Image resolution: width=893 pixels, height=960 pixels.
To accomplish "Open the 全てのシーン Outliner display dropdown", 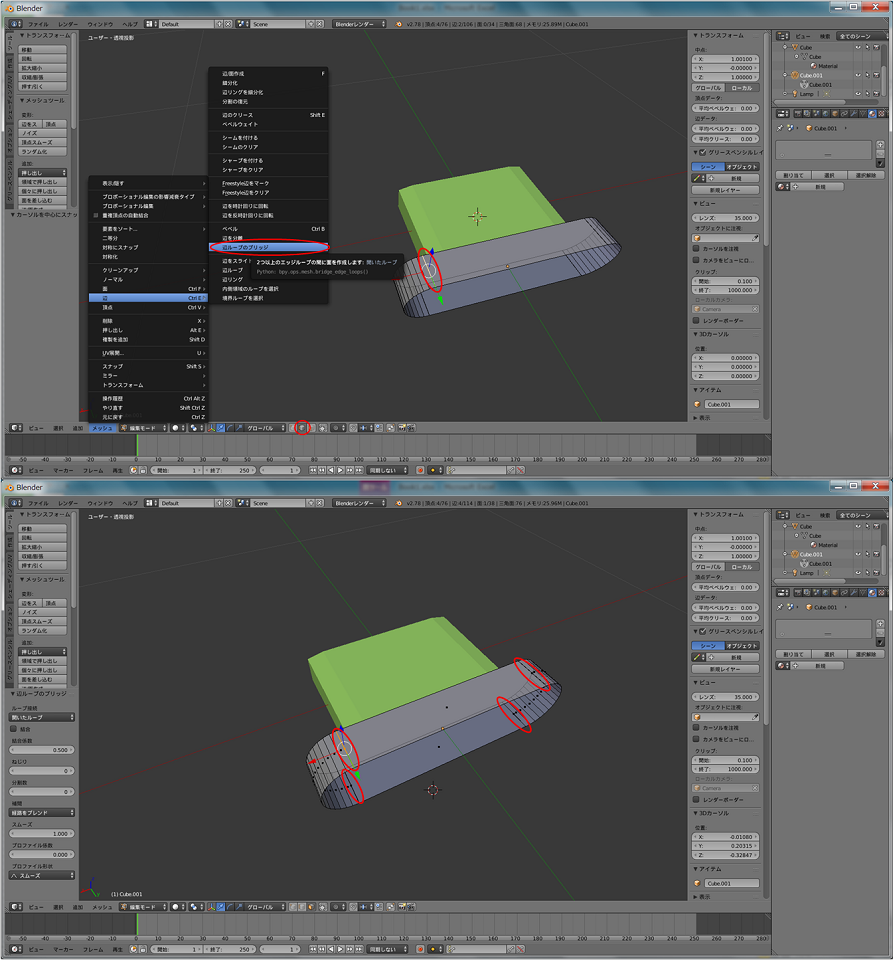I will [855, 36].
